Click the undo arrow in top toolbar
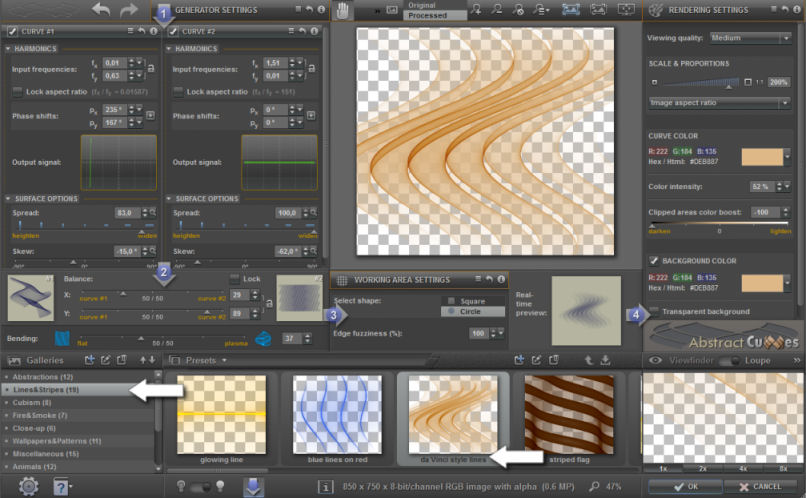This screenshot has height=498, width=806. [101, 10]
